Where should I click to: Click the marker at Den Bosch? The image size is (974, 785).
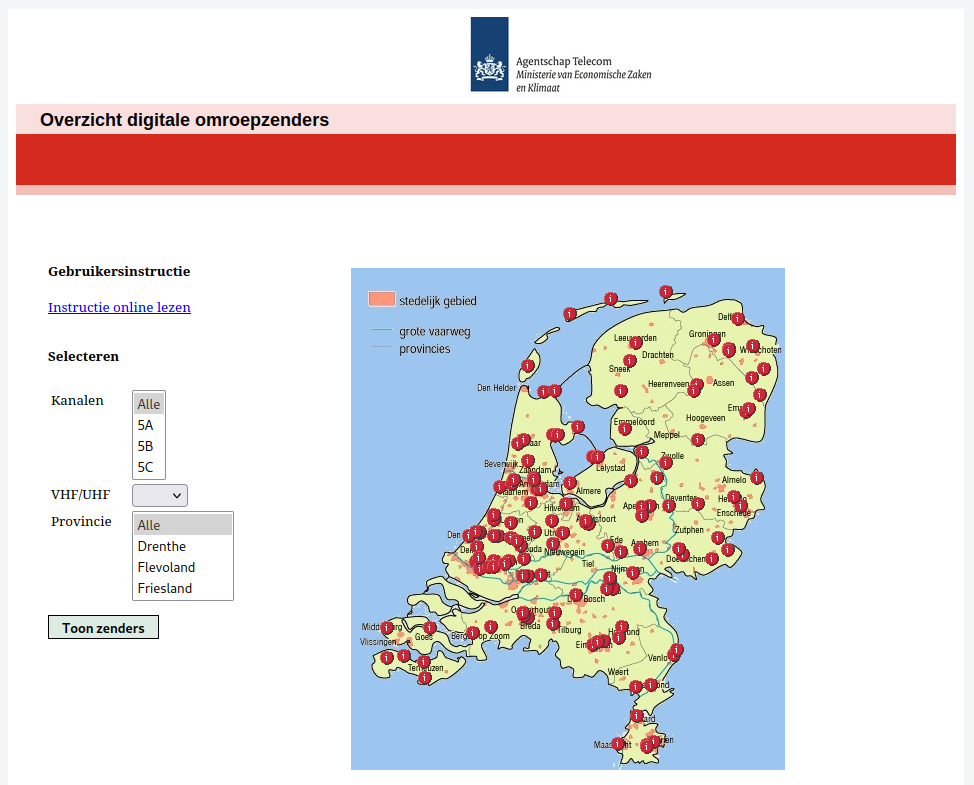pyautogui.click(x=576, y=595)
